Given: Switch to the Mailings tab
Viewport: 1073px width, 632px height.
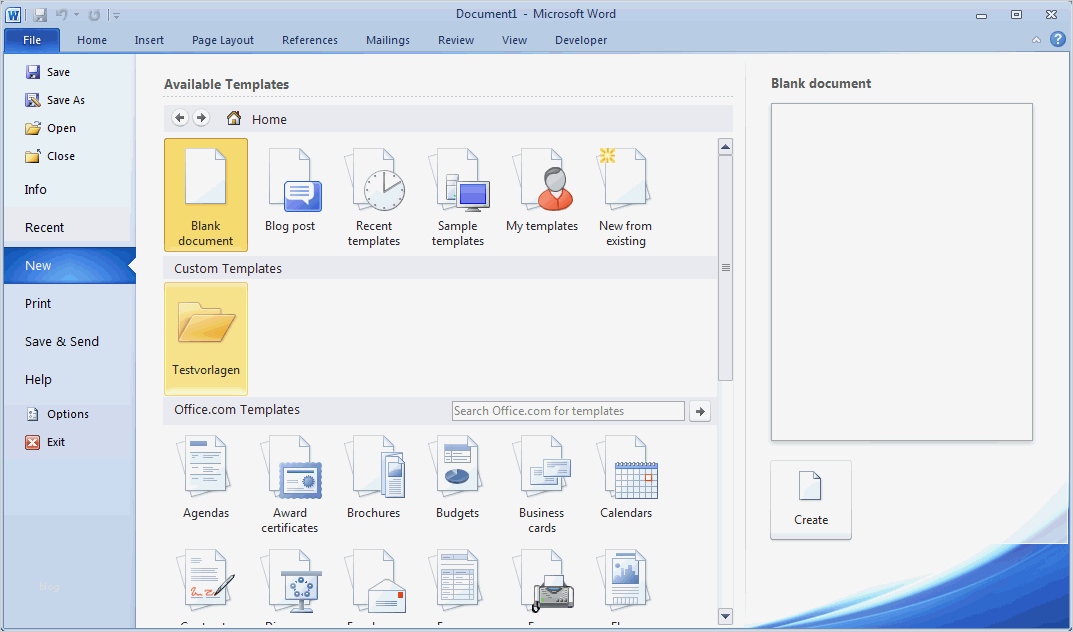Looking at the screenshot, I should [x=388, y=40].
